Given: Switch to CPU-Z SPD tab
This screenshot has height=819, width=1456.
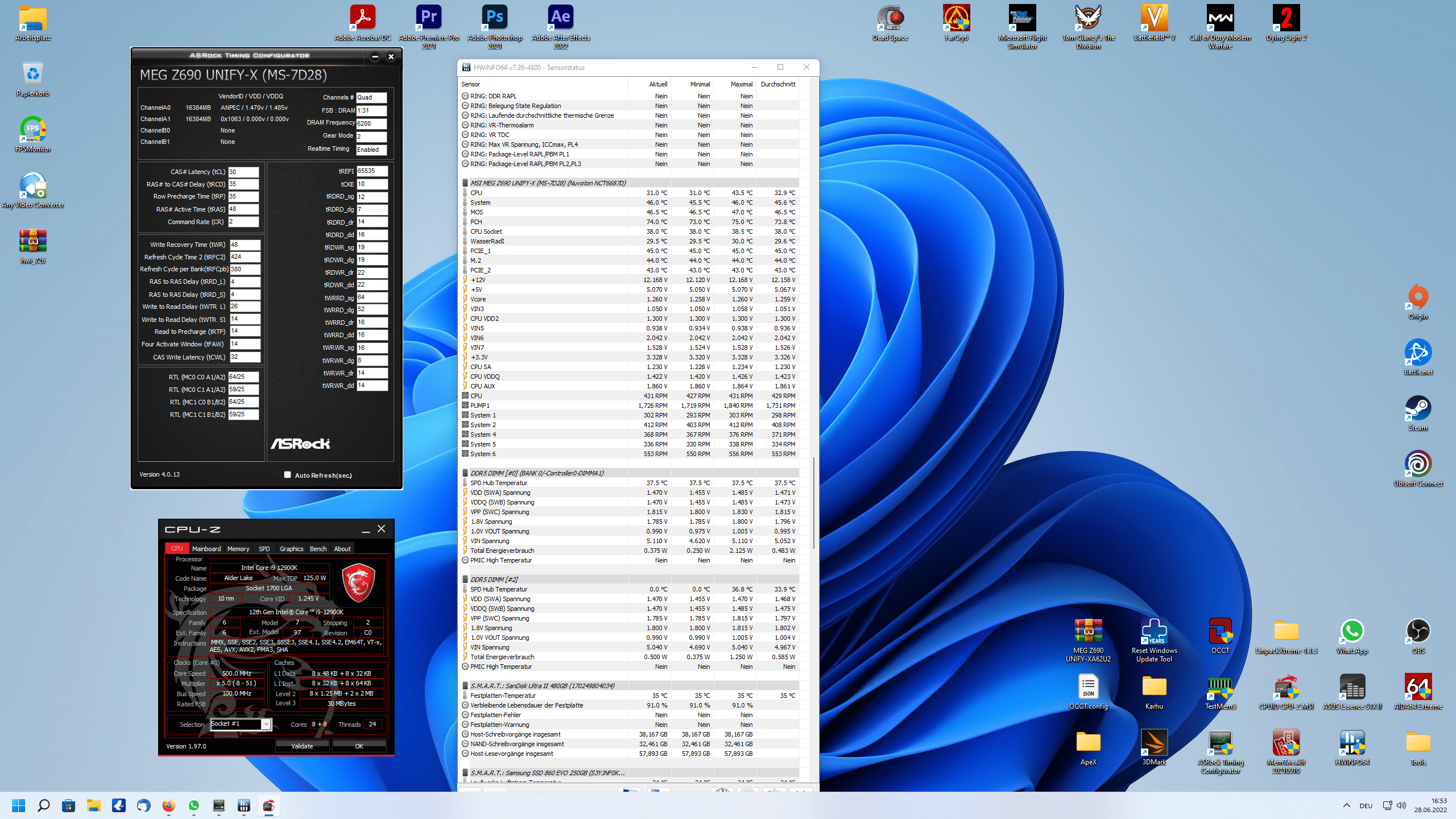Looking at the screenshot, I should point(264,549).
